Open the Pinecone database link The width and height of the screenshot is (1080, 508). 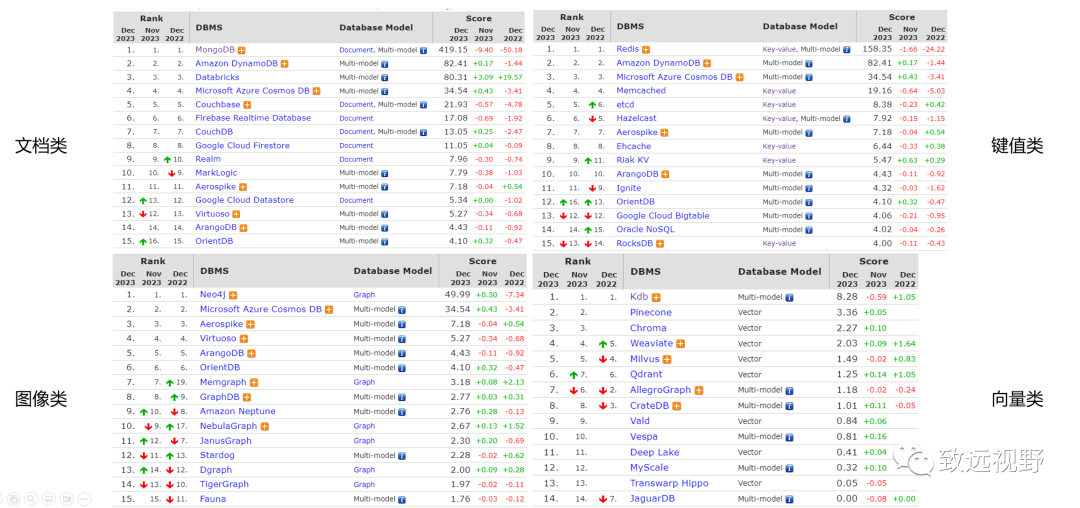tap(651, 312)
